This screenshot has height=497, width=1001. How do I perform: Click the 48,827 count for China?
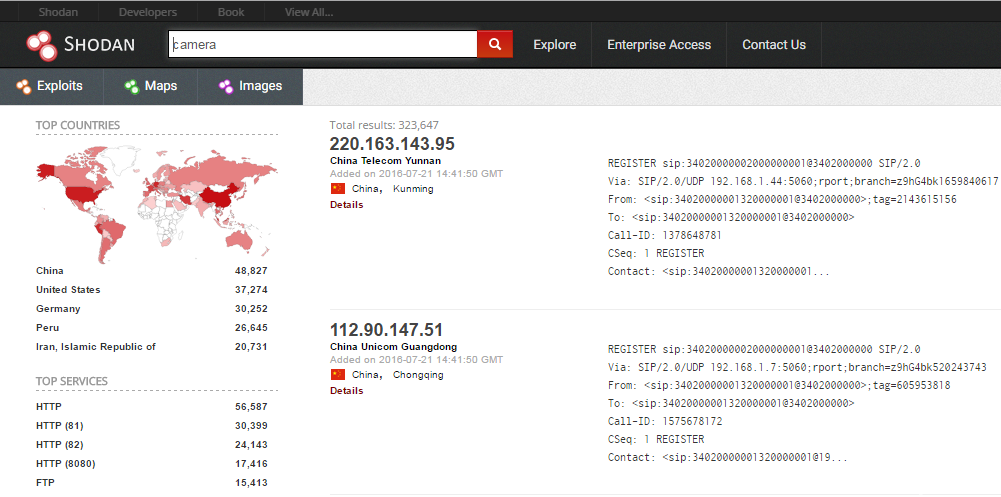251,271
